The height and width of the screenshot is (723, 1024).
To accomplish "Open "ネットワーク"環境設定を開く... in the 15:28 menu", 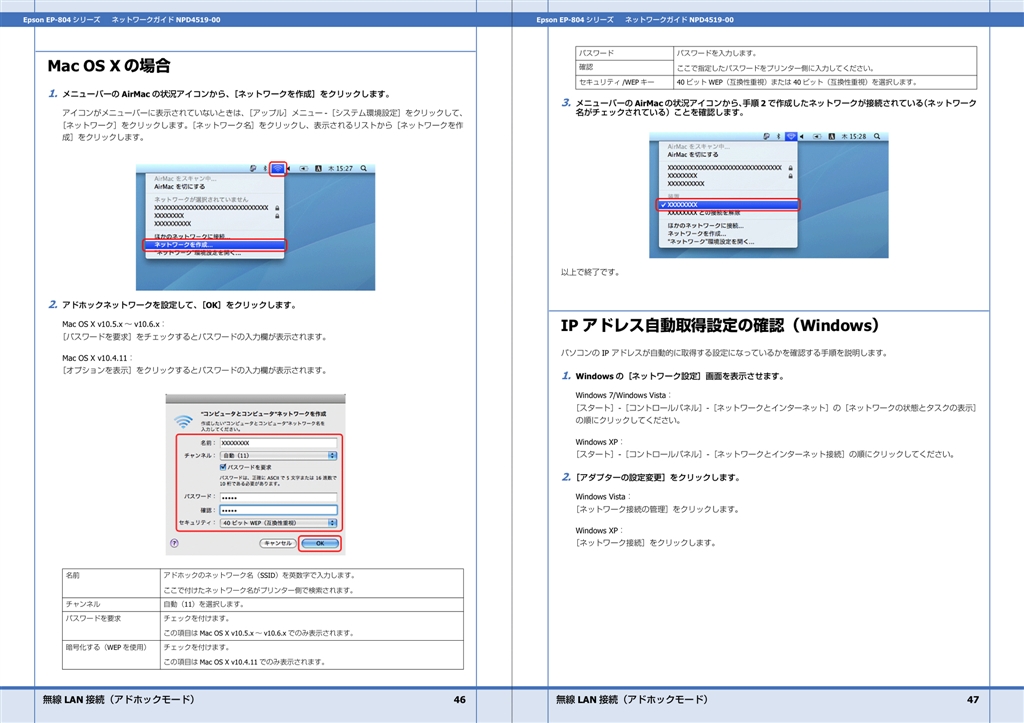I will [x=711, y=242].
